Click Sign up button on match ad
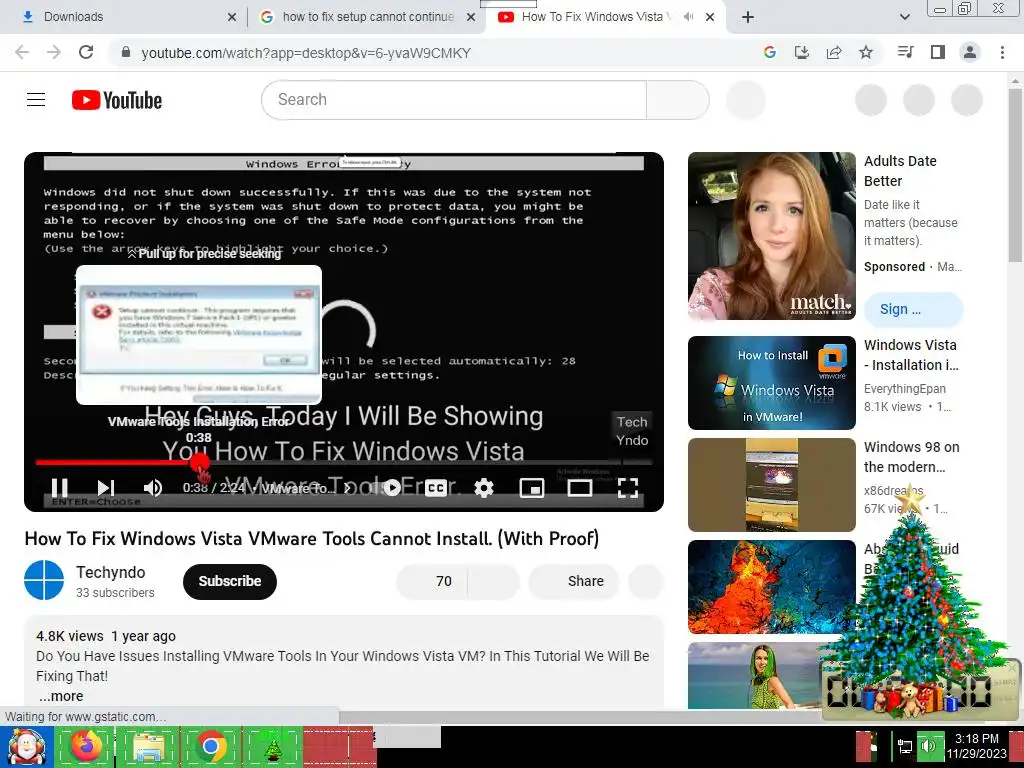 pyautogui.click(x=913, y=310)
